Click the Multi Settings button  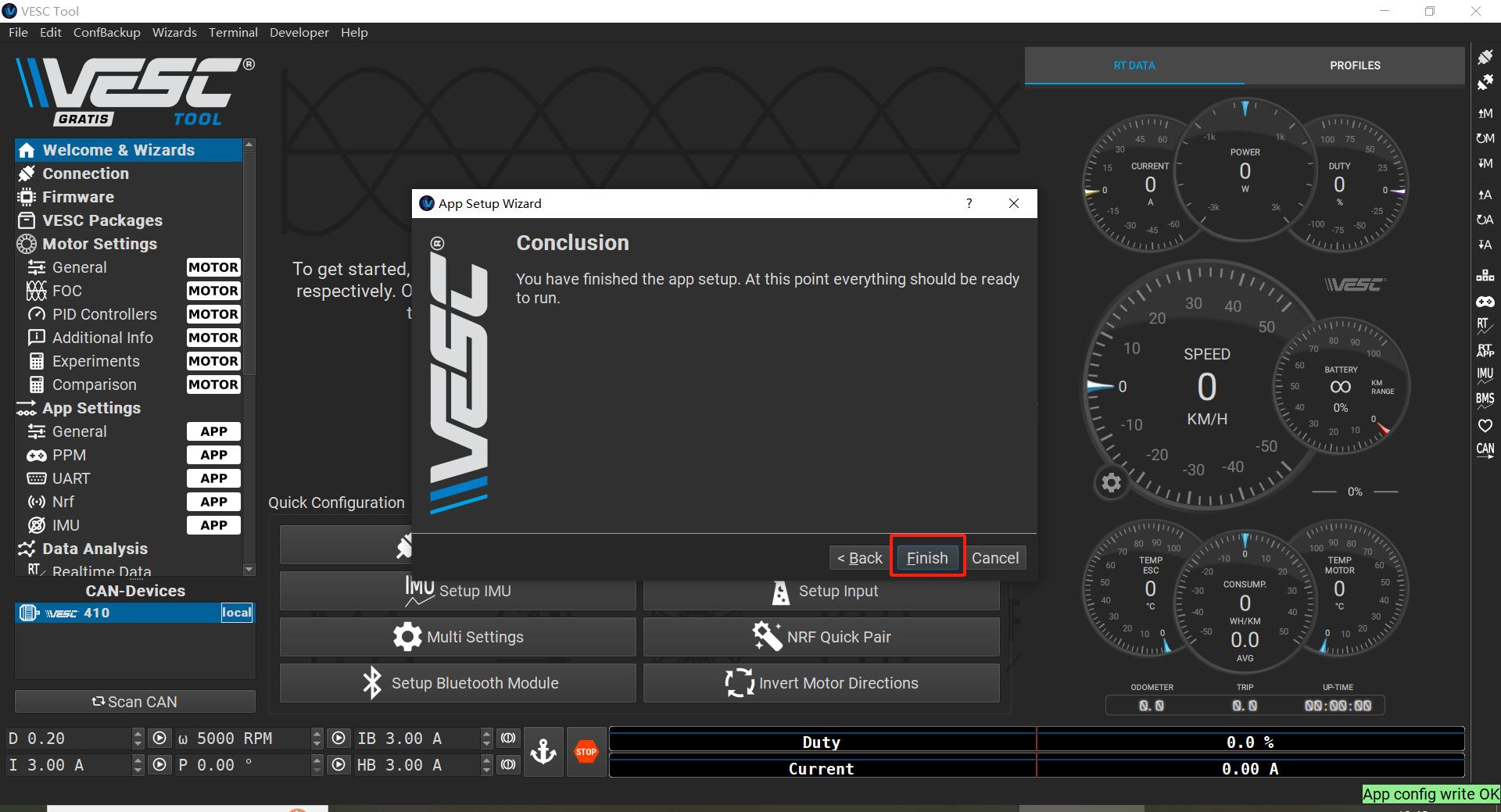pyautogui.click(x=458, y=637)
